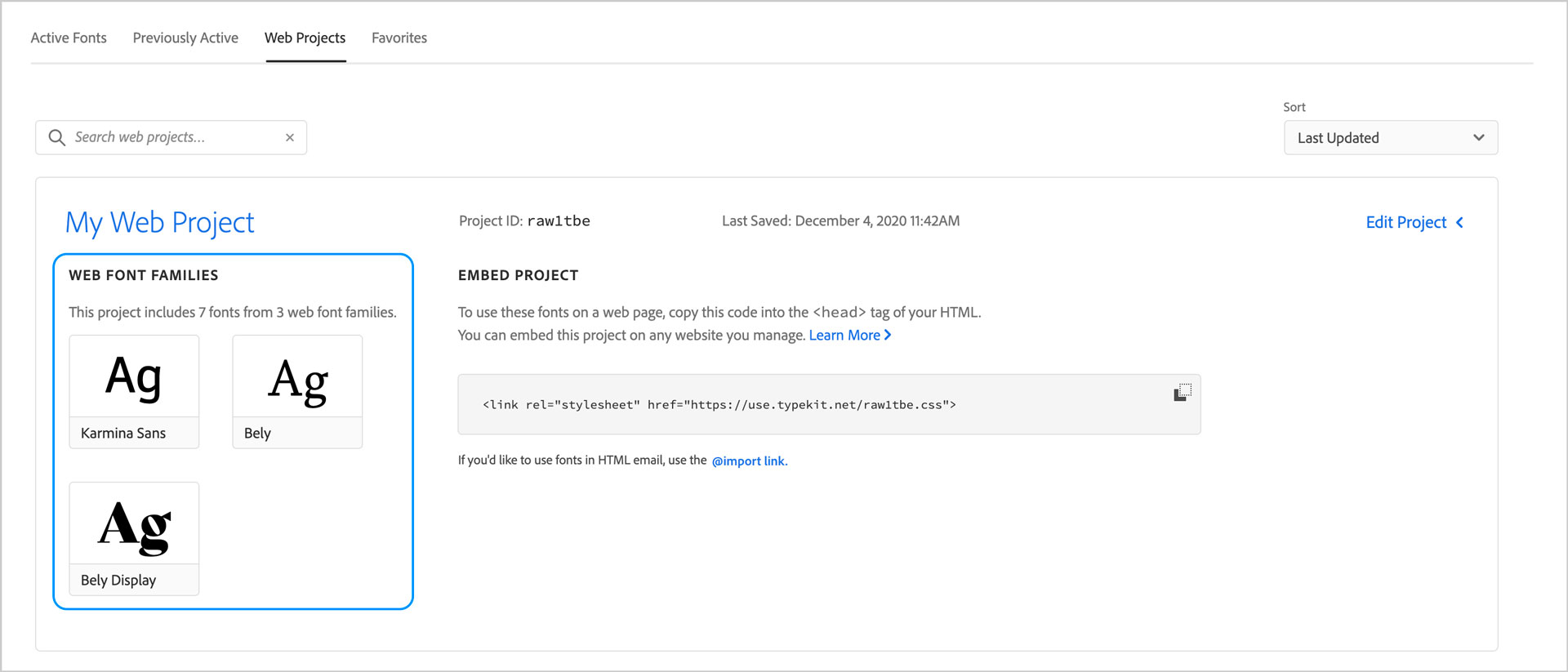Click the Sort label
The height and width of the screenshot is (672, 1568).
pyautogui.click(x=1294, y=107)
